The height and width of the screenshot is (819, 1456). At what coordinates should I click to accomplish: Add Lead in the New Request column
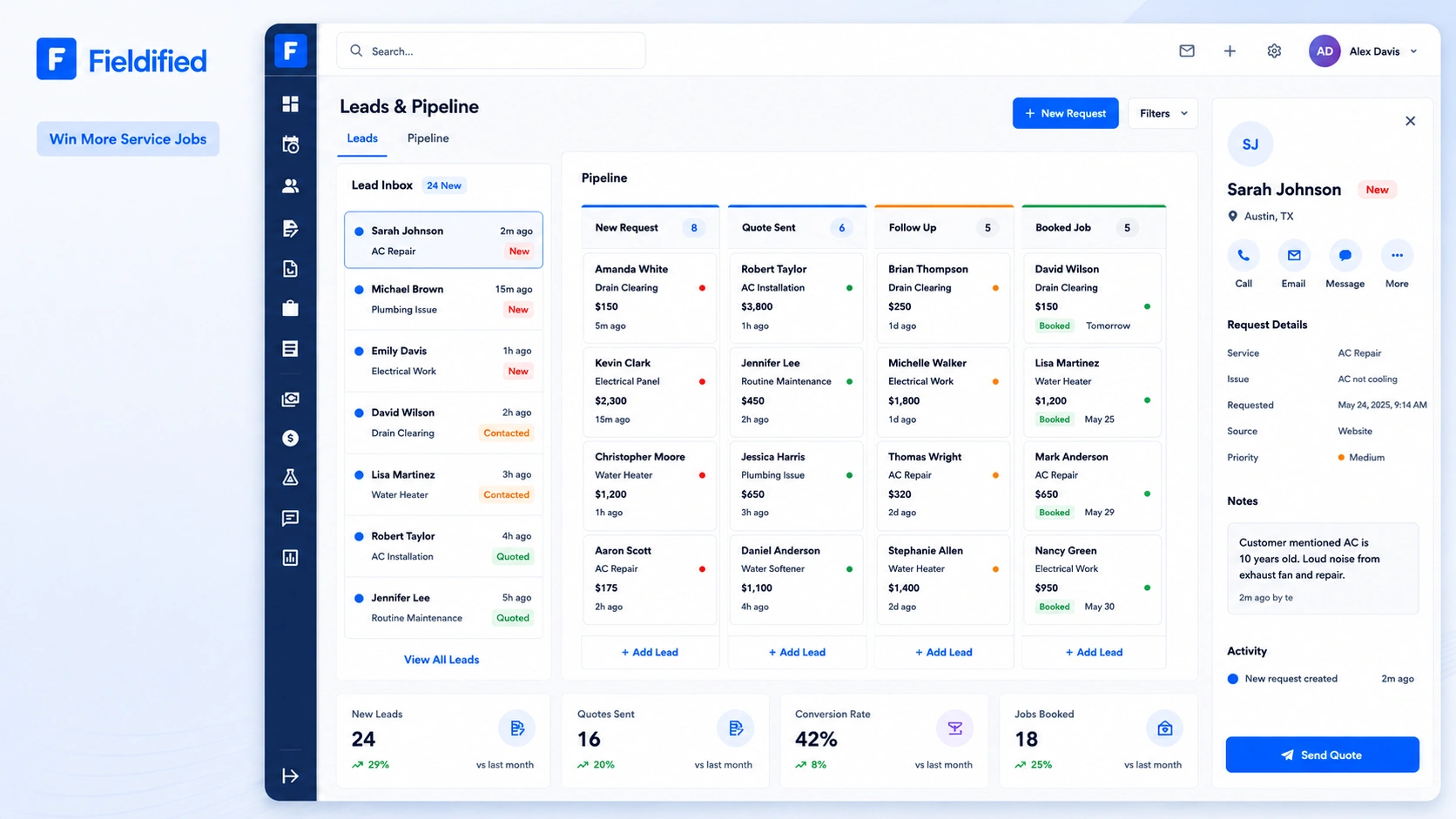pos(650,652)
